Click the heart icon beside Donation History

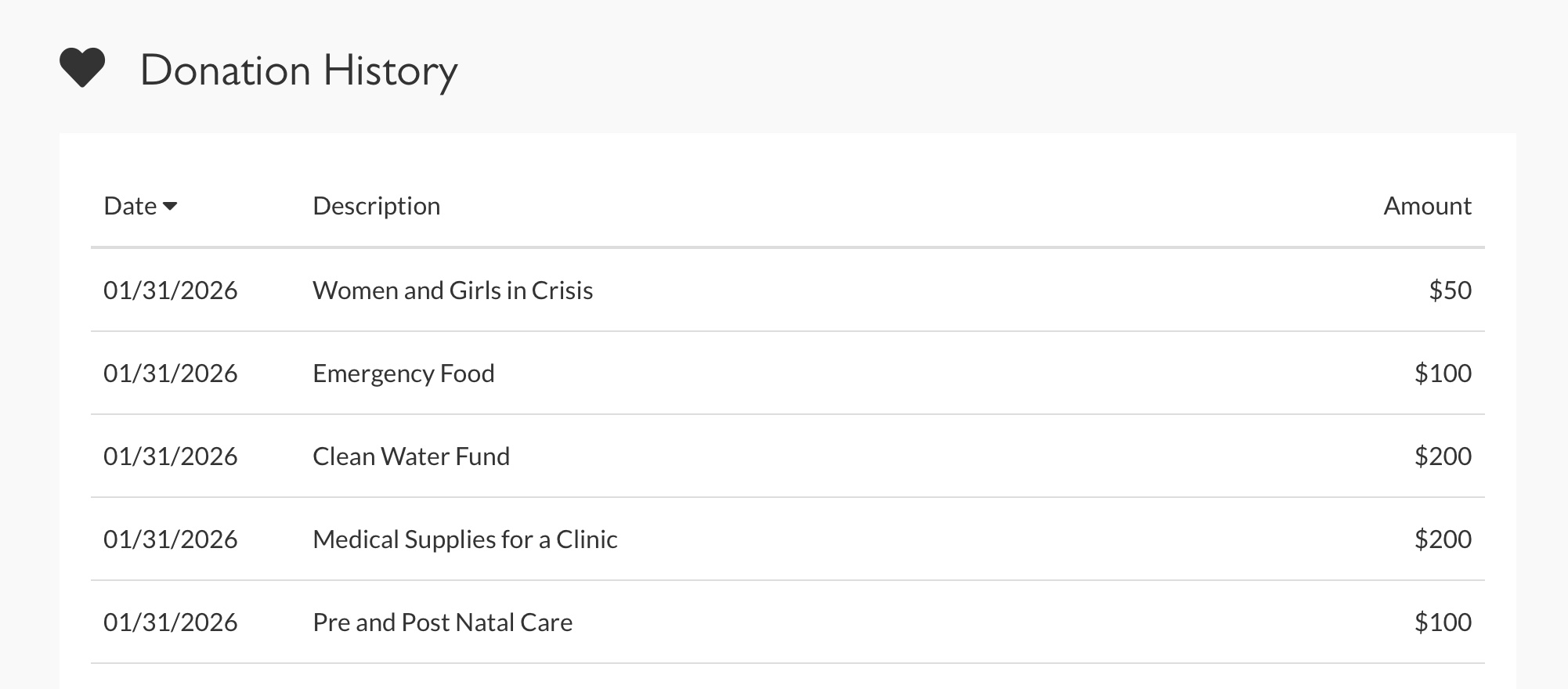pyautogui.click(x=82, y=68)
